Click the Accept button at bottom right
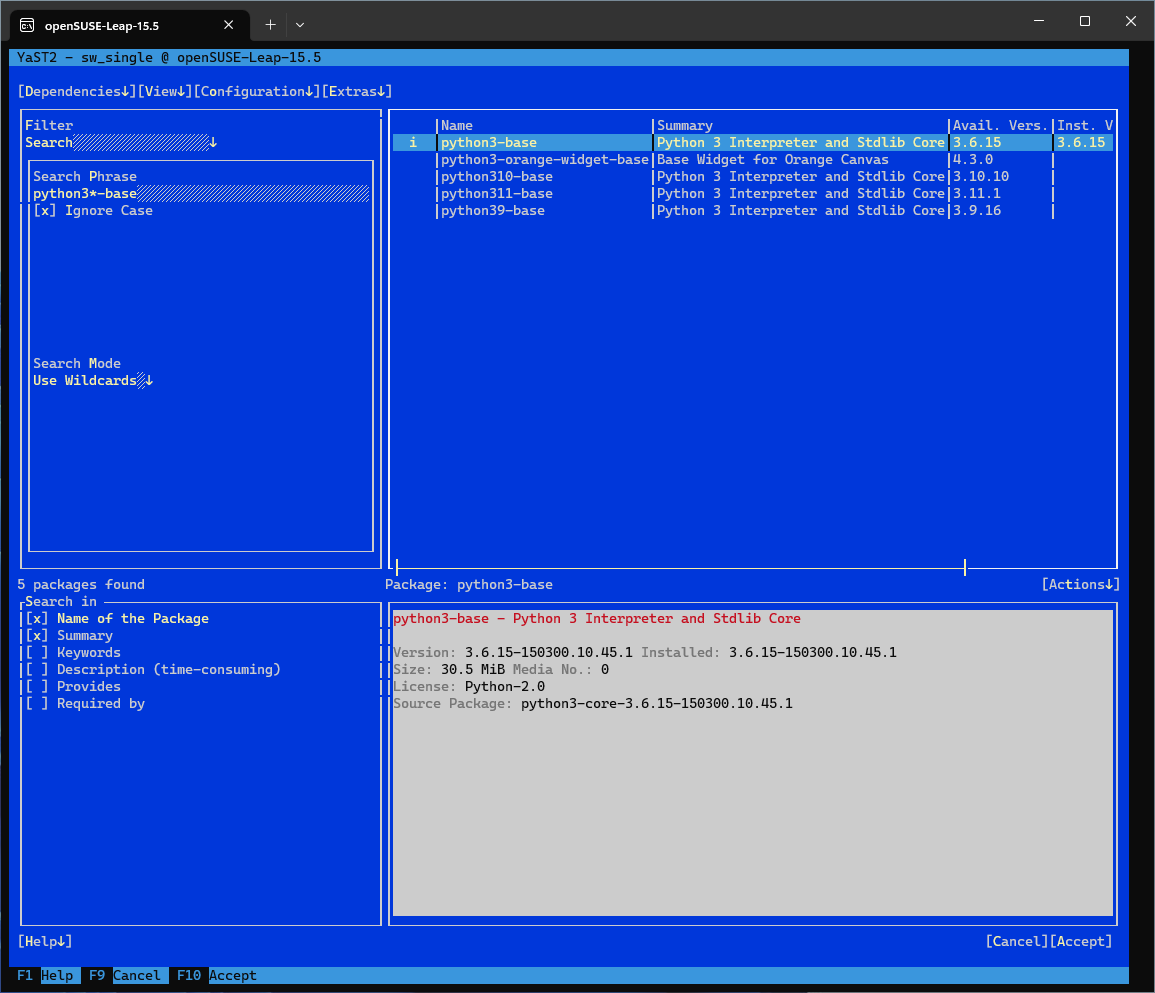 pyautogui.click(x=1081, y=941)
